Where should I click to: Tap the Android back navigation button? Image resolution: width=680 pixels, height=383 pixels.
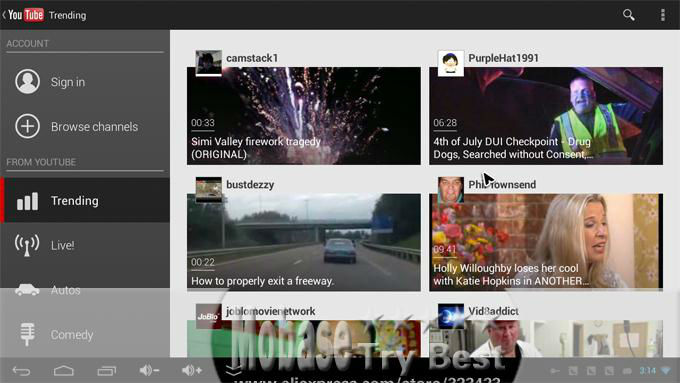click(21, 371)
